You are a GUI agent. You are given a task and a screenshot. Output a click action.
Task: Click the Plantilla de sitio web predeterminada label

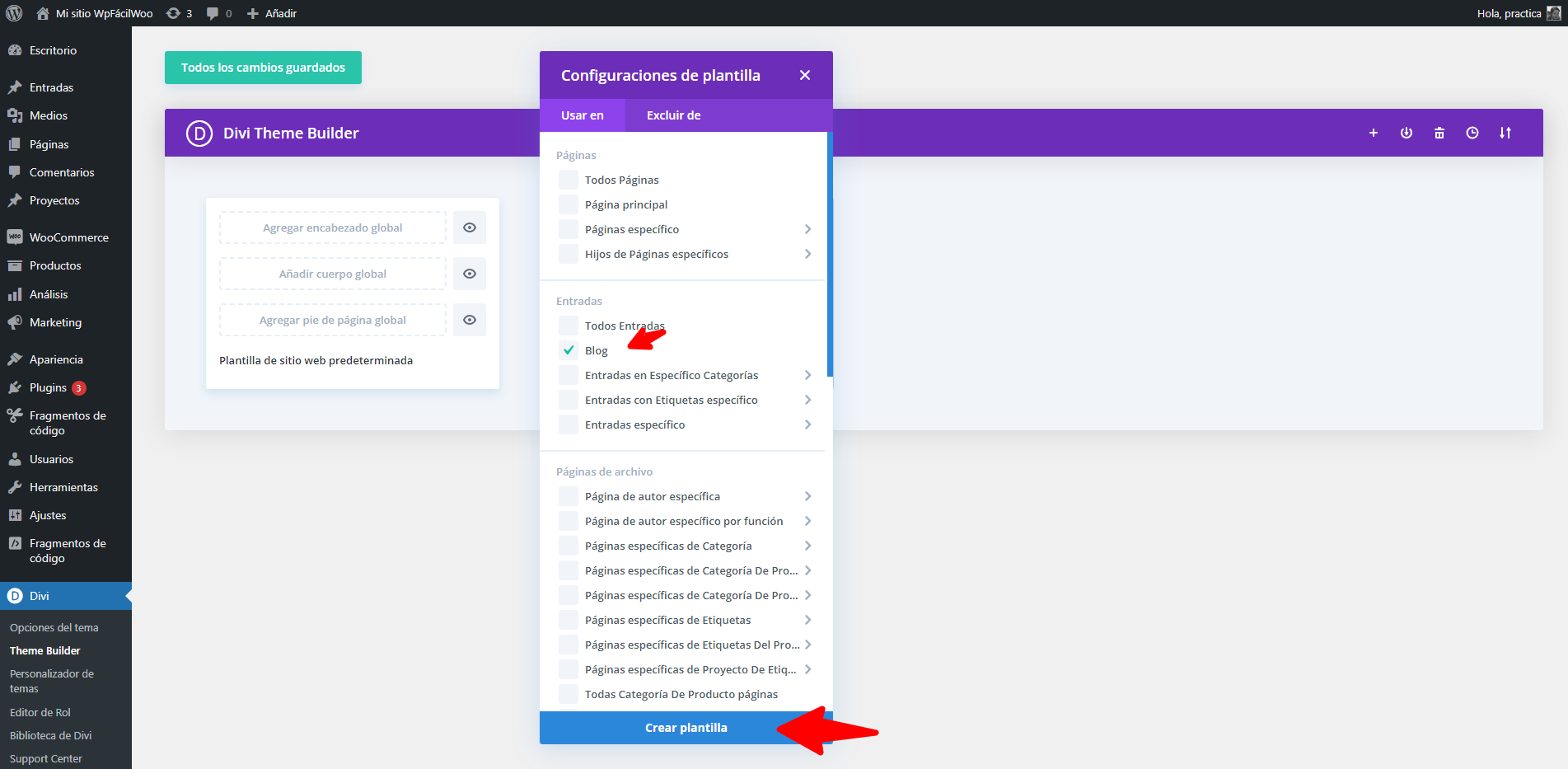pyautogui.click(x=316, y=360)
